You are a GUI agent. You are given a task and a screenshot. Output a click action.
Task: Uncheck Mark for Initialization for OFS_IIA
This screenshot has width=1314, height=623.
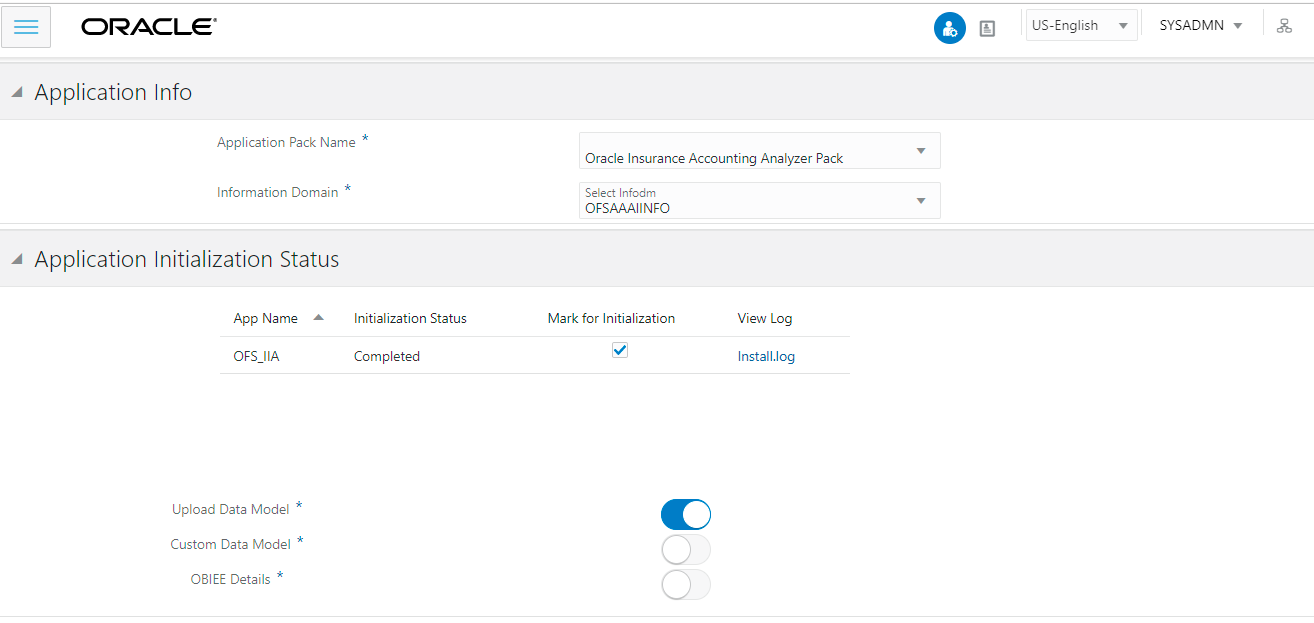tap(620, 350)
